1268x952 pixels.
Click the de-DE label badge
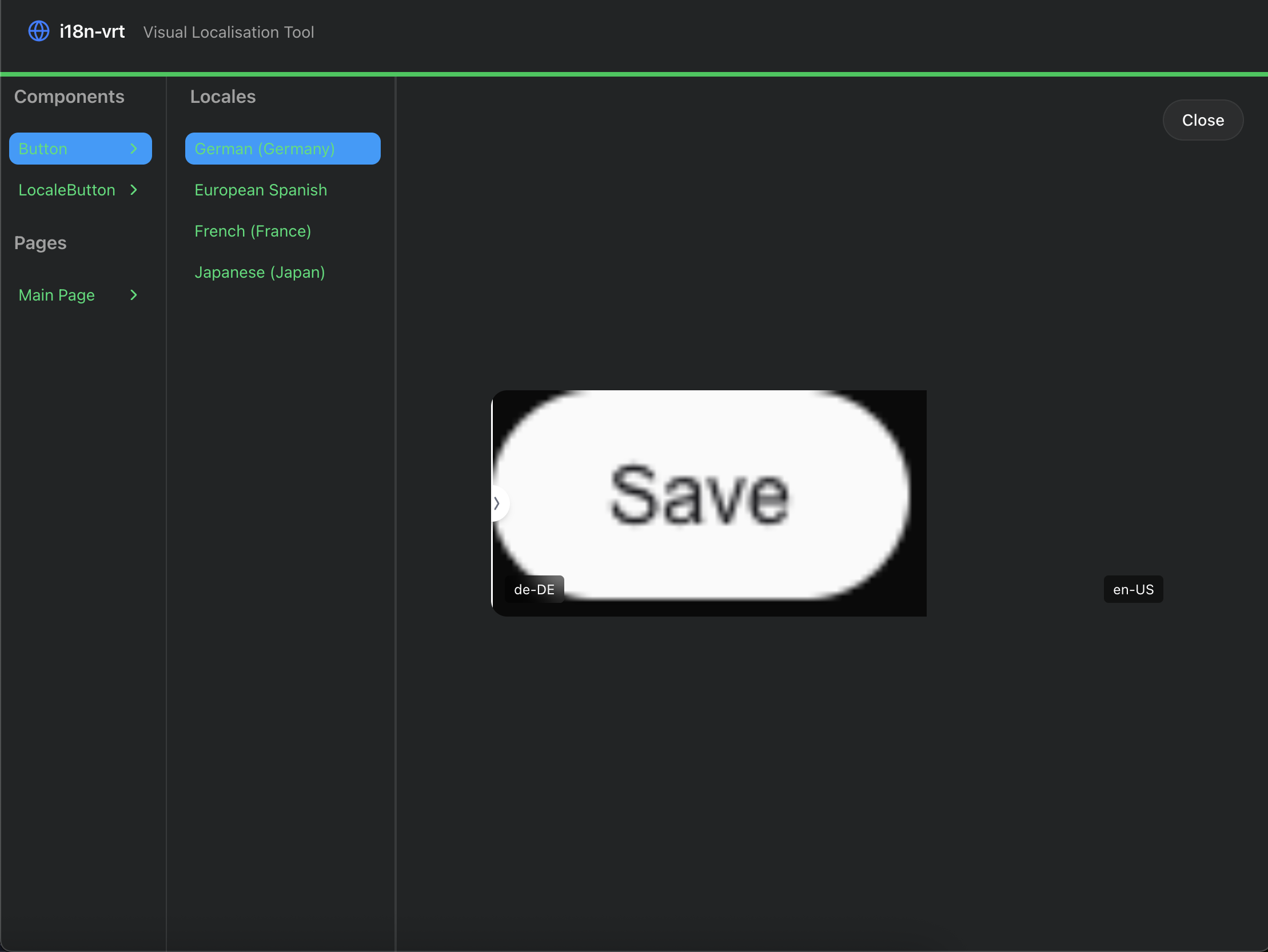(x=534, y=589)
